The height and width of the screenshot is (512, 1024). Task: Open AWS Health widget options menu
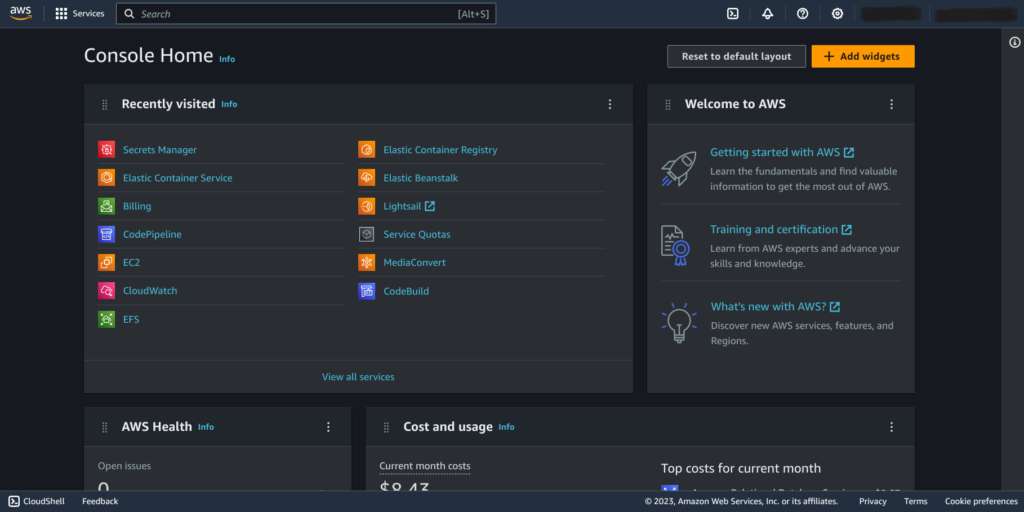(328, 426)
